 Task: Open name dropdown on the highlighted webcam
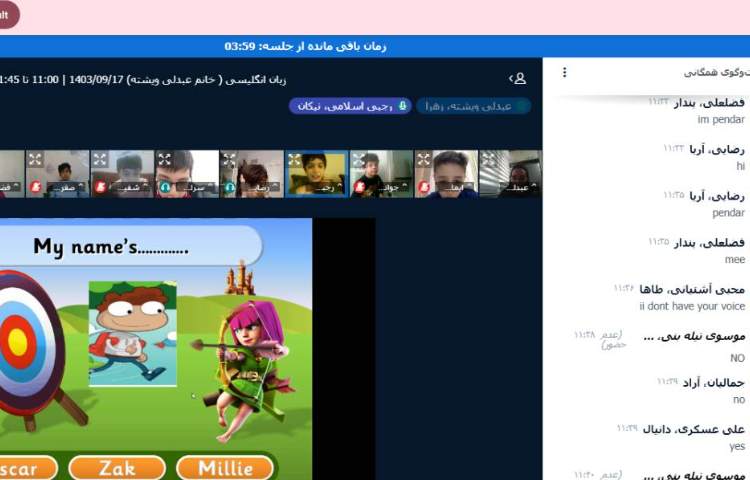[x=320, y=187]
